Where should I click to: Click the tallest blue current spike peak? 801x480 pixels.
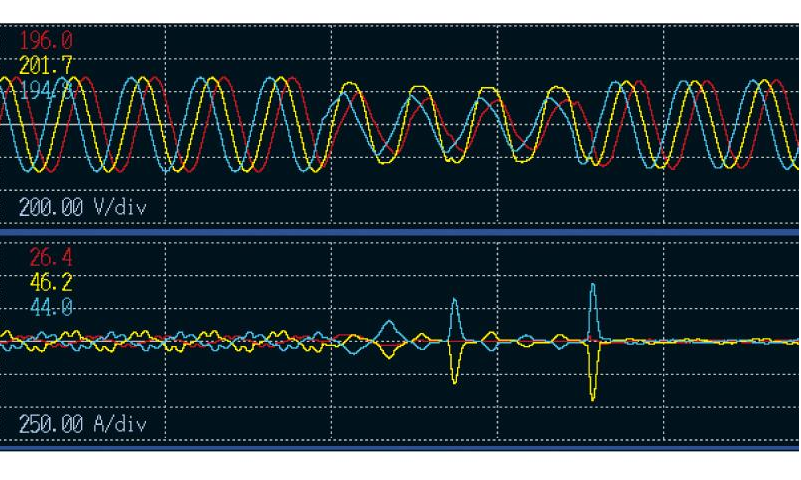(x=593, y=285)
